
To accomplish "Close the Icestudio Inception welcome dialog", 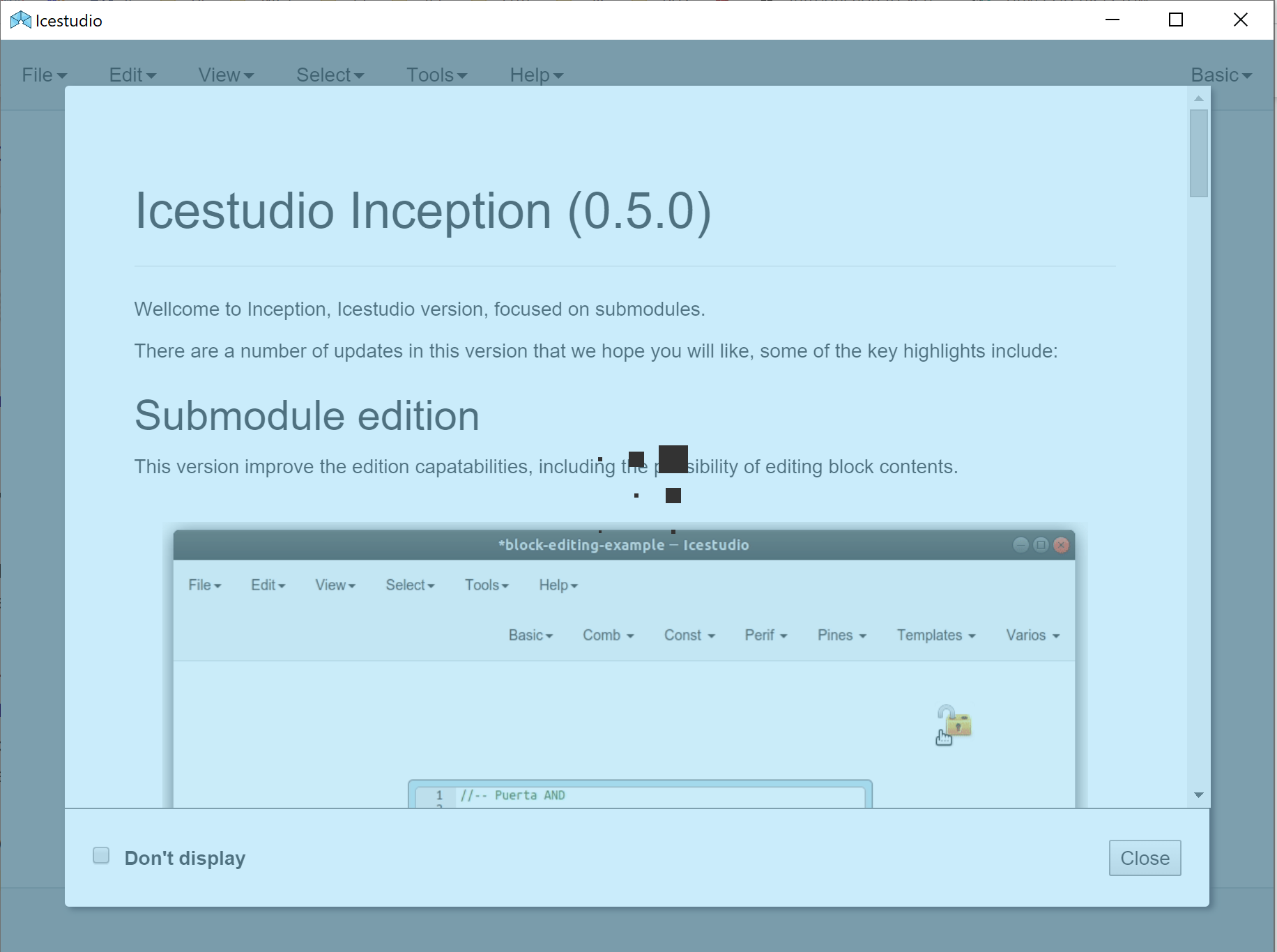I will (1144, 858).
